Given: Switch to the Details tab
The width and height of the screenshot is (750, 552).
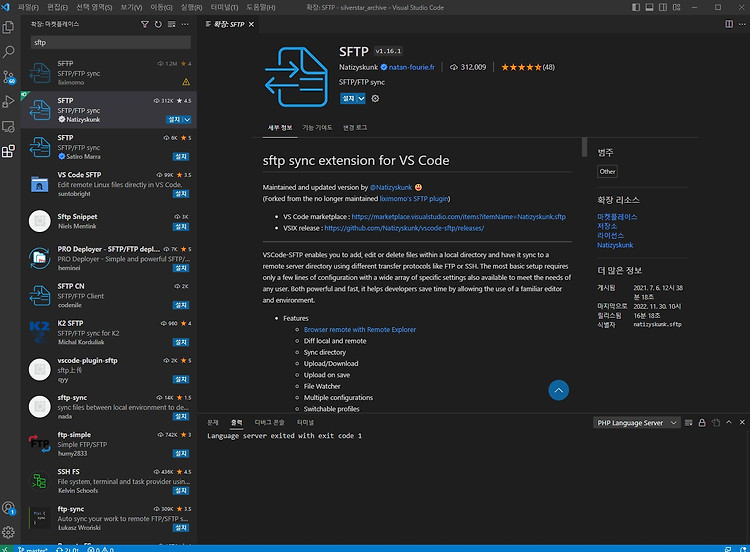Looking at the screenshot, I should pos(280,128).
